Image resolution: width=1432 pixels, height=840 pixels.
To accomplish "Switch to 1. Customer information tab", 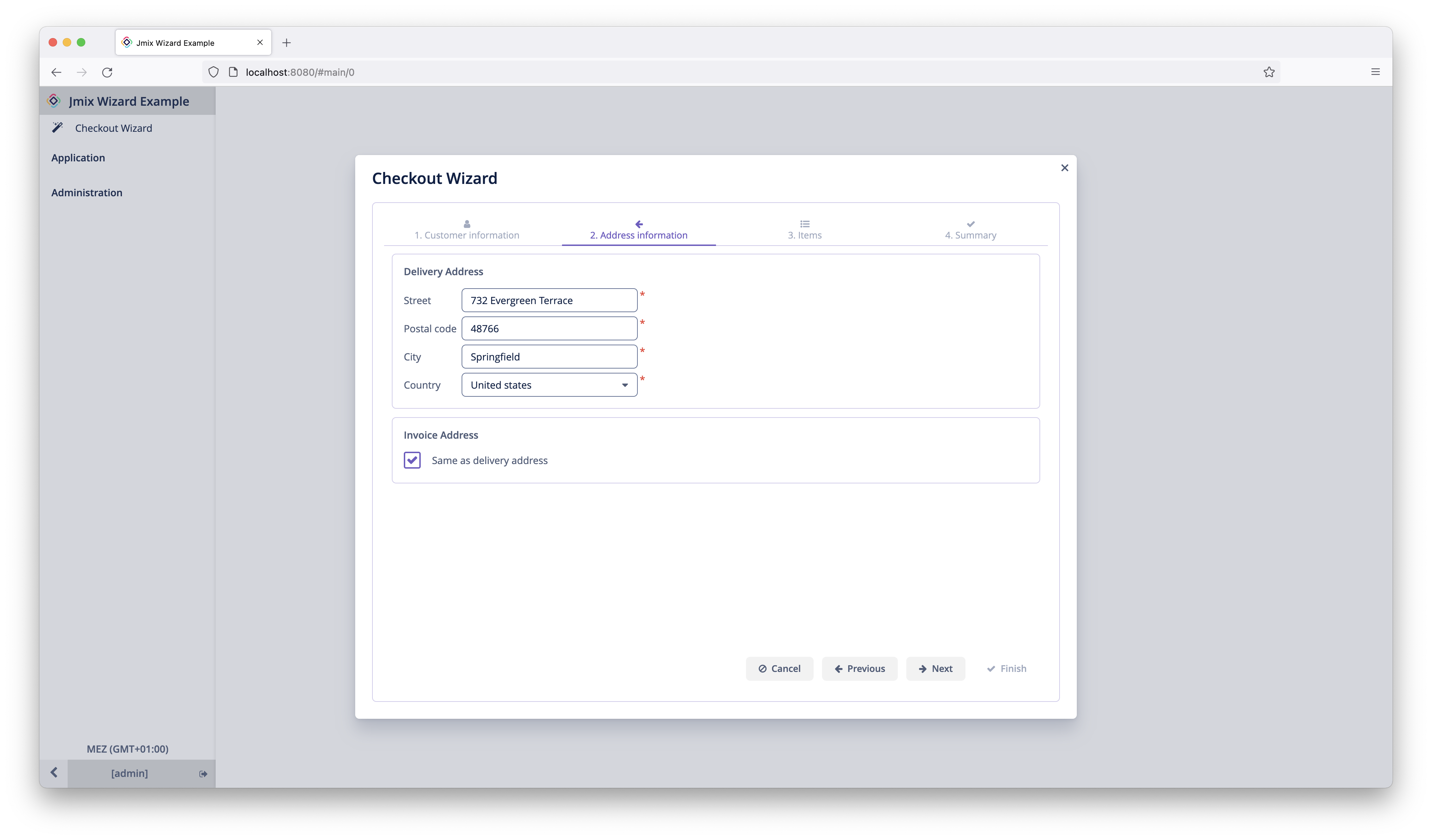I will click(x=467, y=231).
